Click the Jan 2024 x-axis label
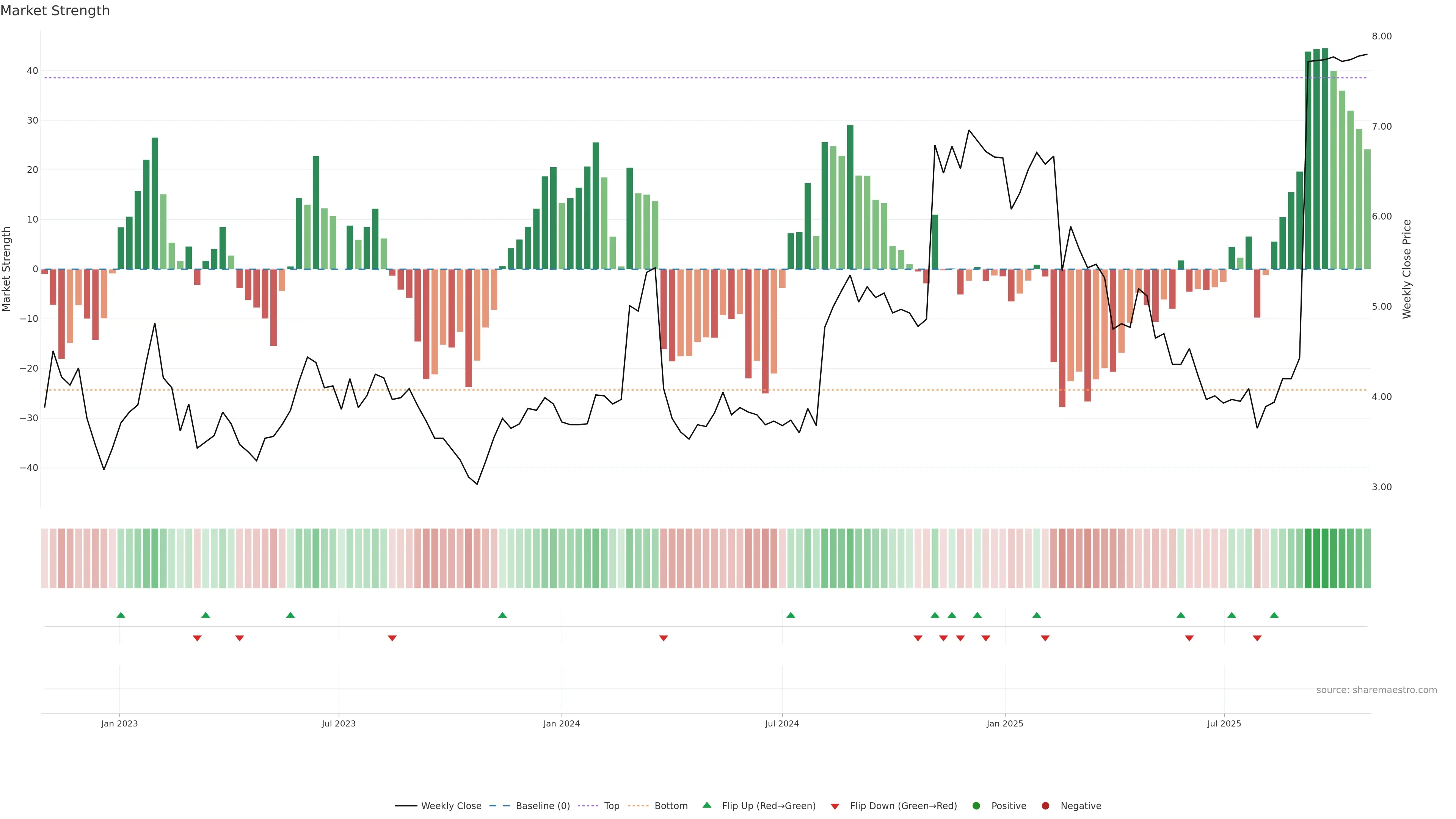Image resolution: width=1456 pixels, height=819 pixels. point(561,723)
